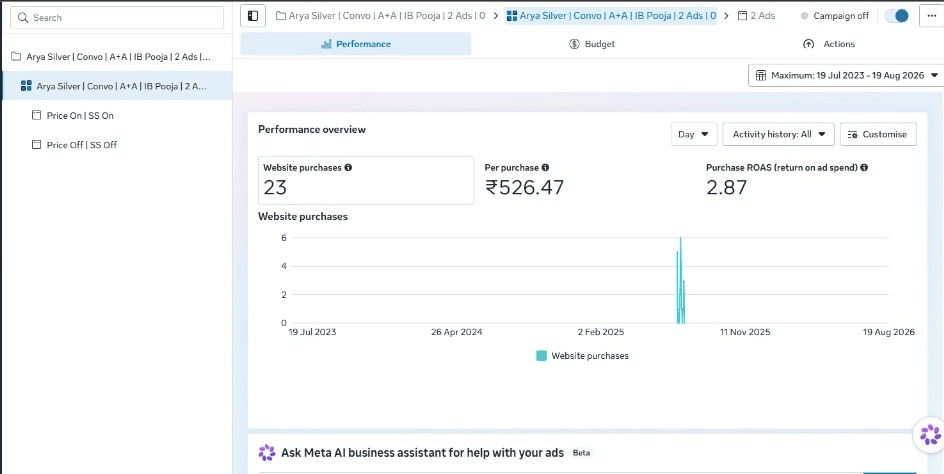Click the purchases spike in the chart
The height and width of the screenshot is (474, 944).
(680, 281)
